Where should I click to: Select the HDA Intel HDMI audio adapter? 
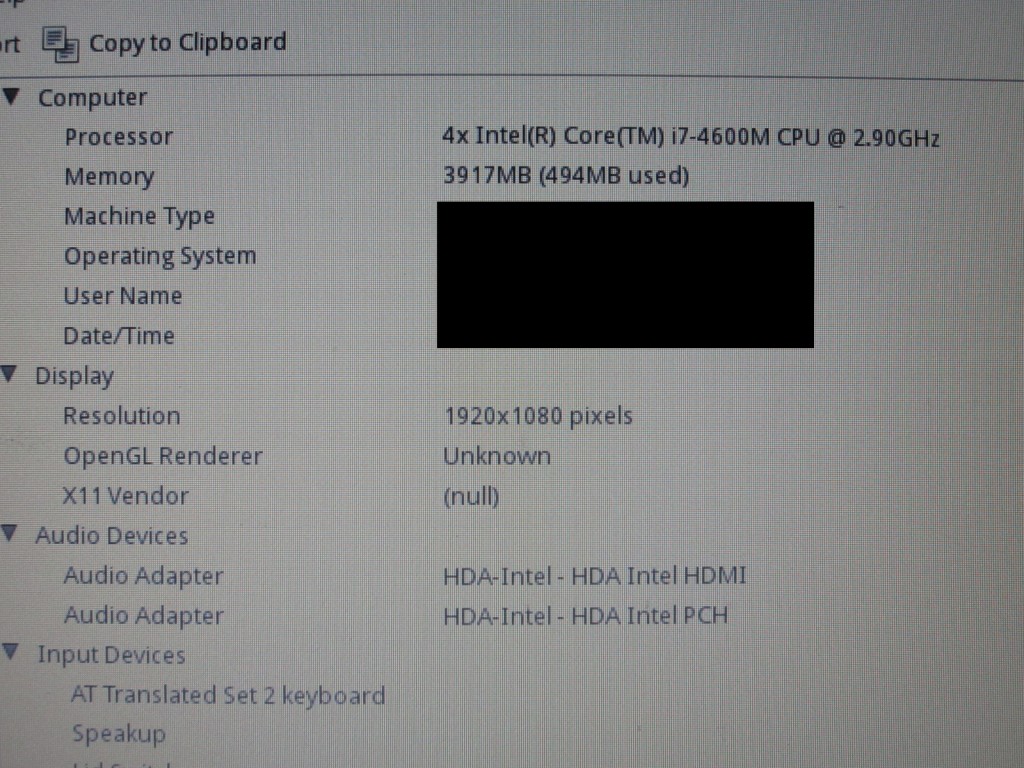594,576
